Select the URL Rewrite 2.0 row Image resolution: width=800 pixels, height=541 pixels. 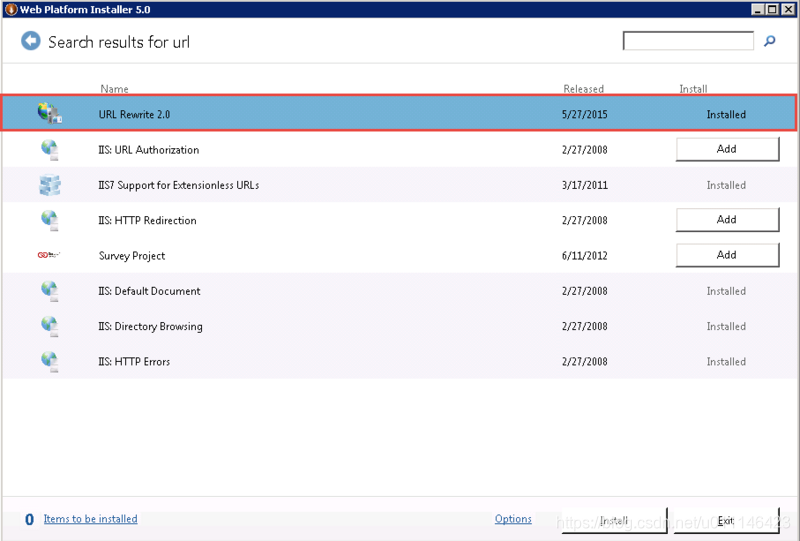click(x=350, y=114)
